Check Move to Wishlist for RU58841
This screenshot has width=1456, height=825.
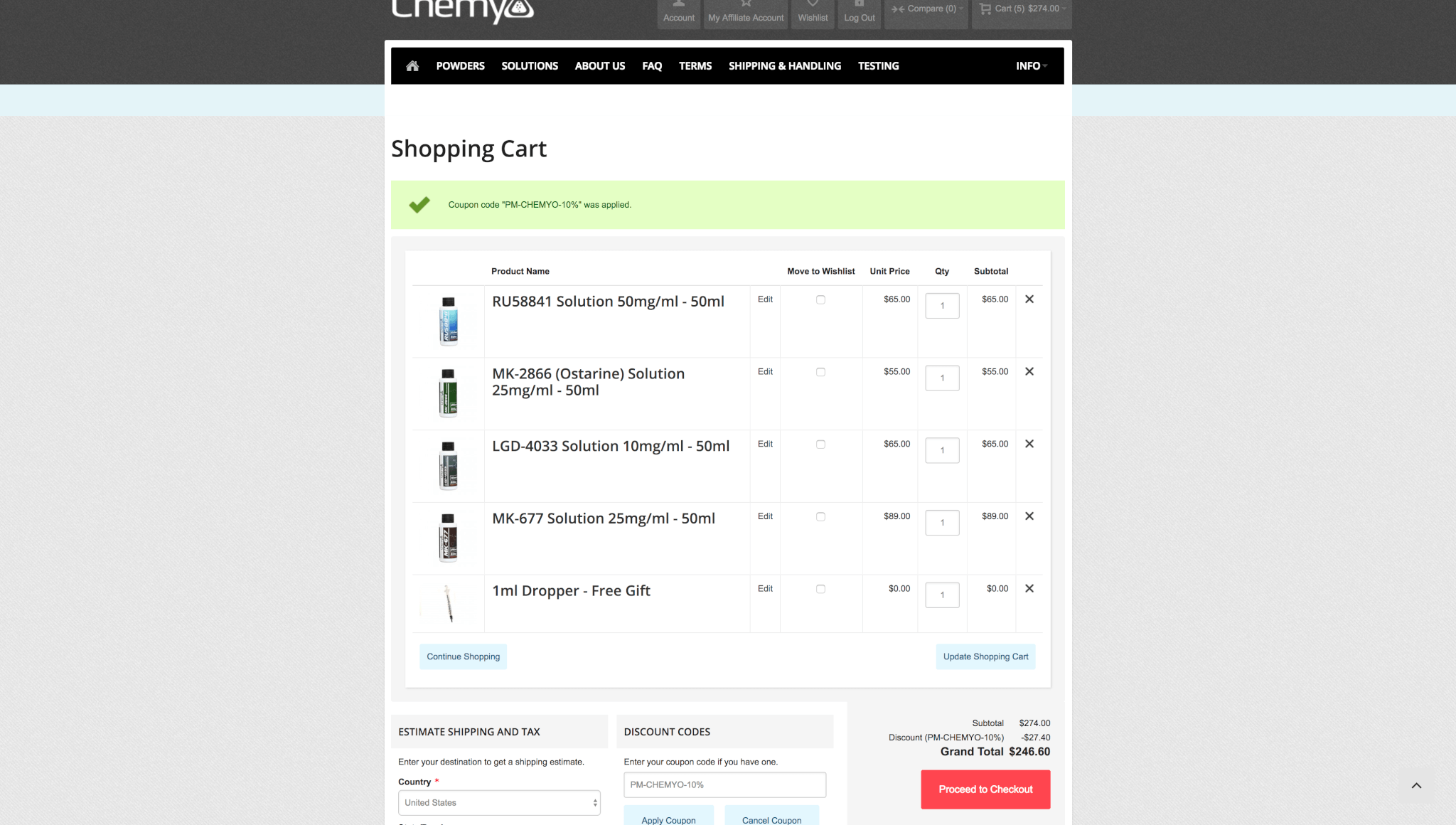pos(820,300)
